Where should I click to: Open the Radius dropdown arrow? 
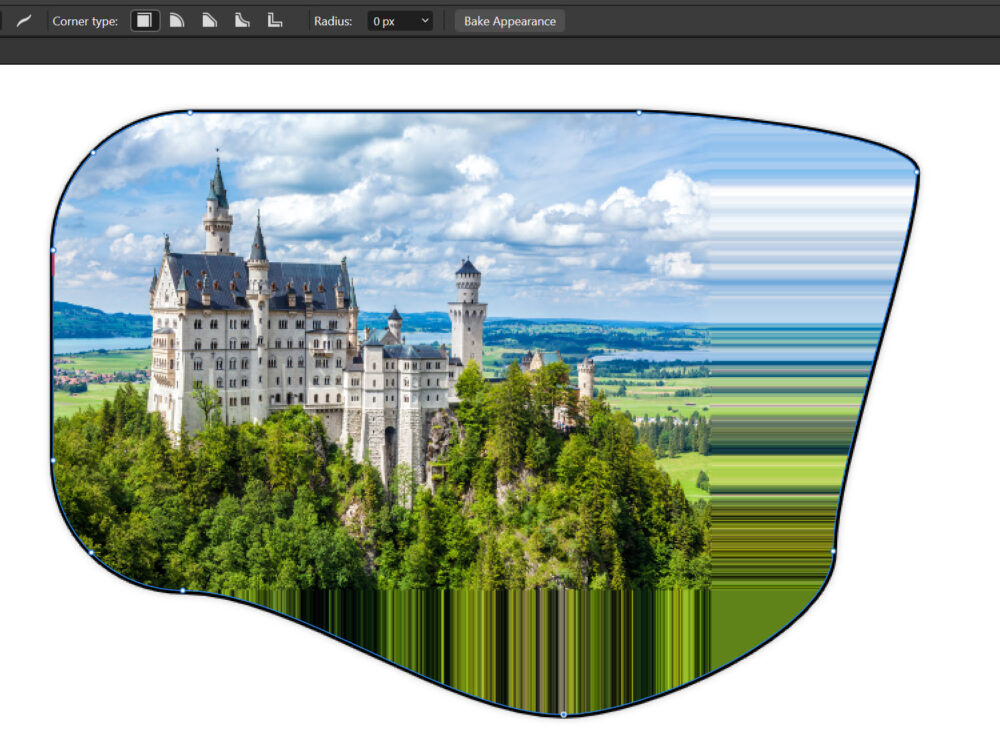pyautogui.click(x=424, y=21)
